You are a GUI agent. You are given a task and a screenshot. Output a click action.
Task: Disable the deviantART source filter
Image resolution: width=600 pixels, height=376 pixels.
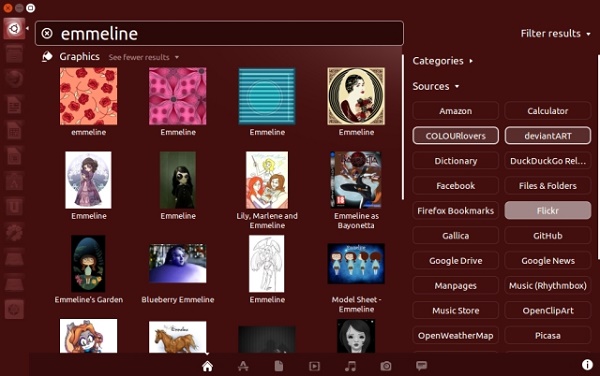coord(548,136)
